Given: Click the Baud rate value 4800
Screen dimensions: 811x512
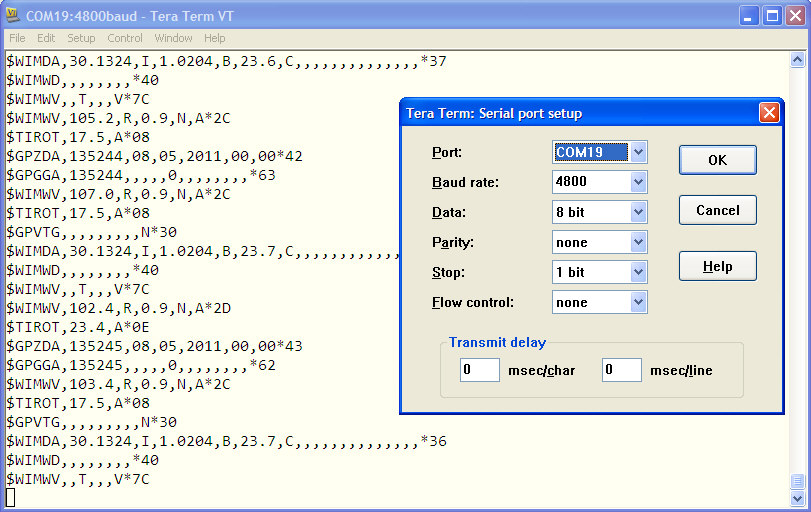Looking at the screenshot, I should point(571,182).
